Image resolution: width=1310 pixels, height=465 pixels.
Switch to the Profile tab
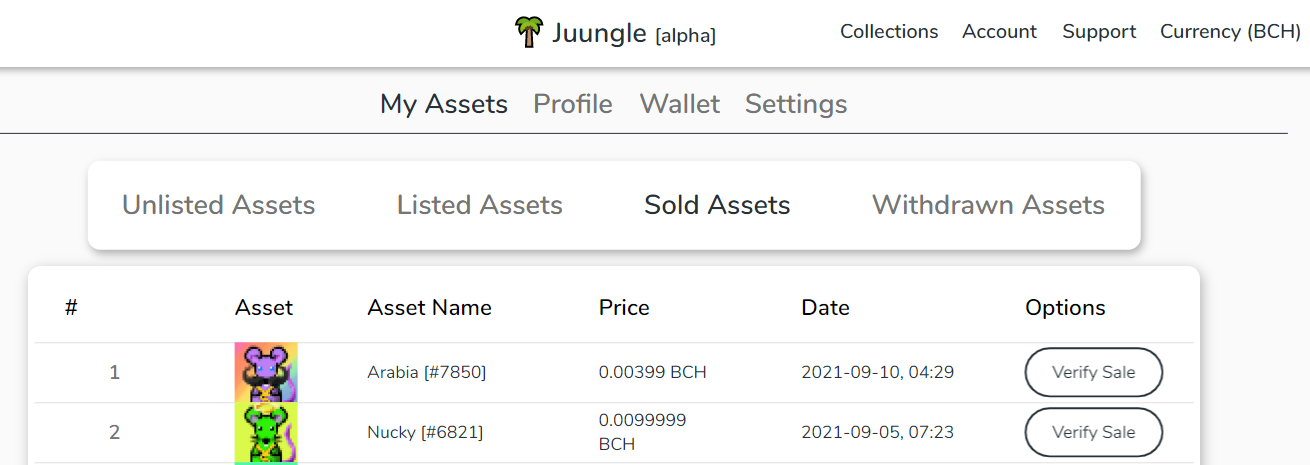pos(573,104)
